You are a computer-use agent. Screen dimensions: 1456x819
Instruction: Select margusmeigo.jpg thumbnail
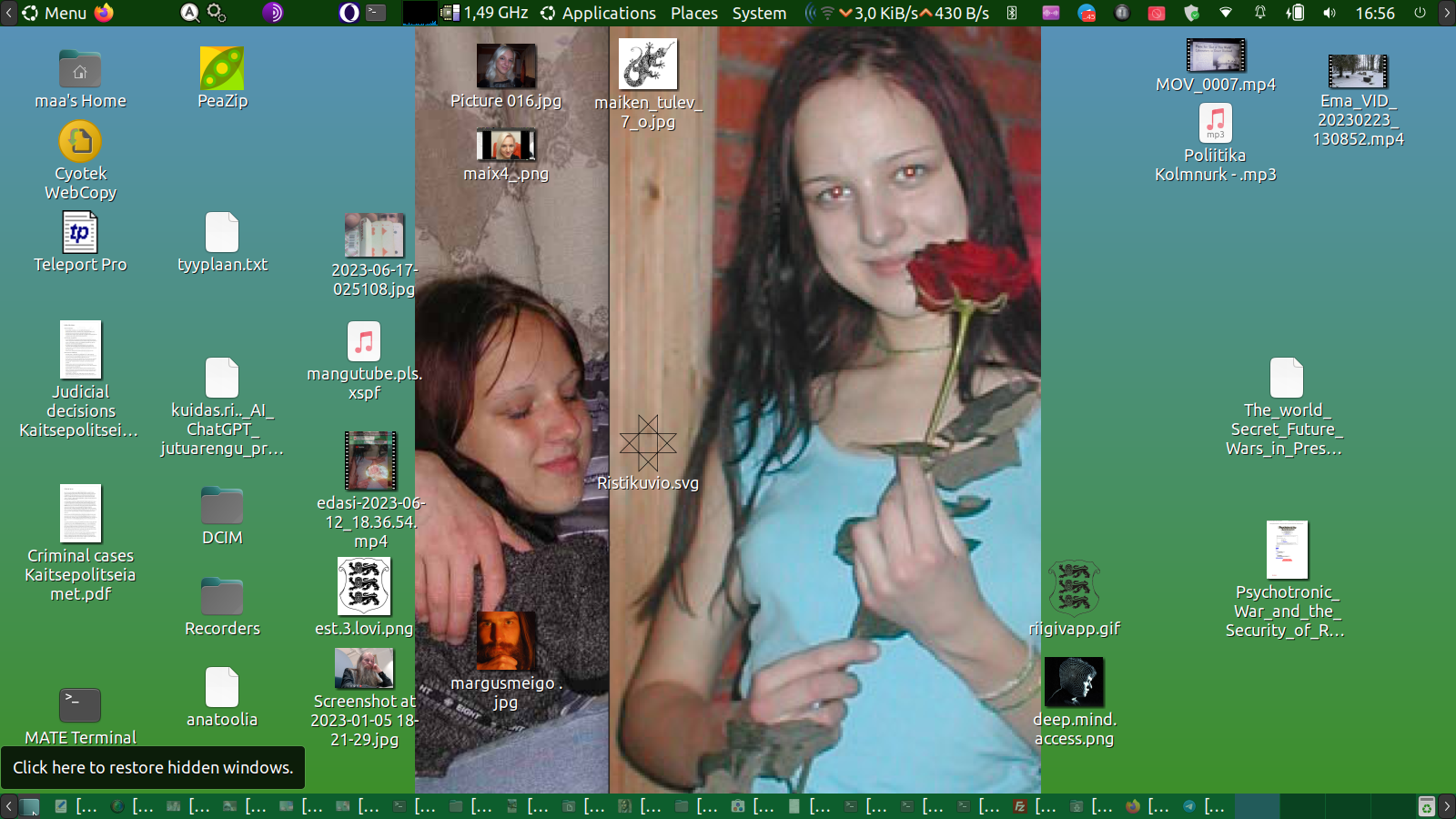[506, 641]
